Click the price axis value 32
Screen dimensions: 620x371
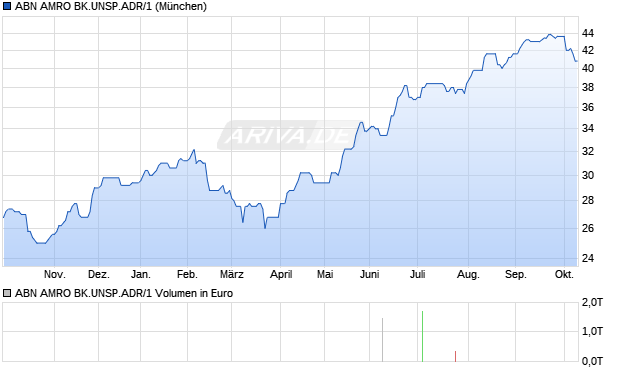[588, 151]
